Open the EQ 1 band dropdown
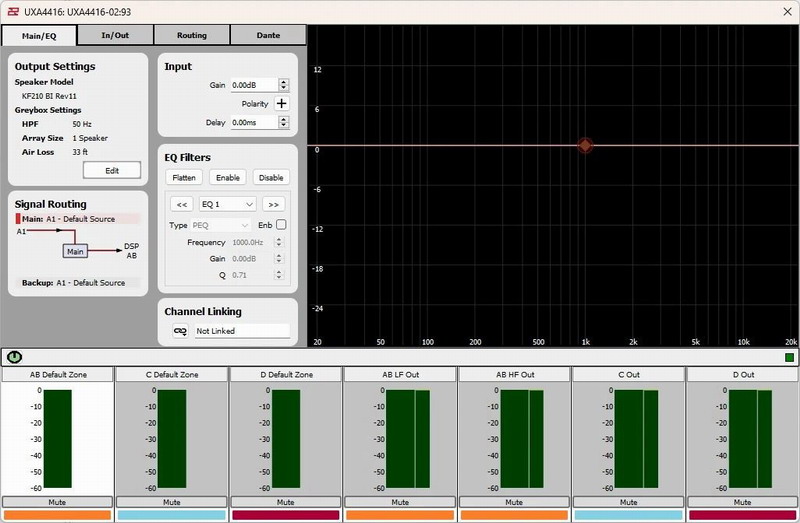 [228, 204]
